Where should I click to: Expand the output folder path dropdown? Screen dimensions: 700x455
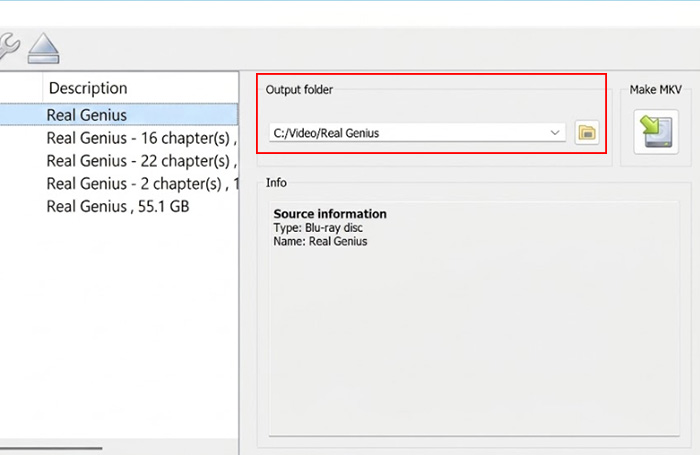pyautogui.click(x=555, y=133)
